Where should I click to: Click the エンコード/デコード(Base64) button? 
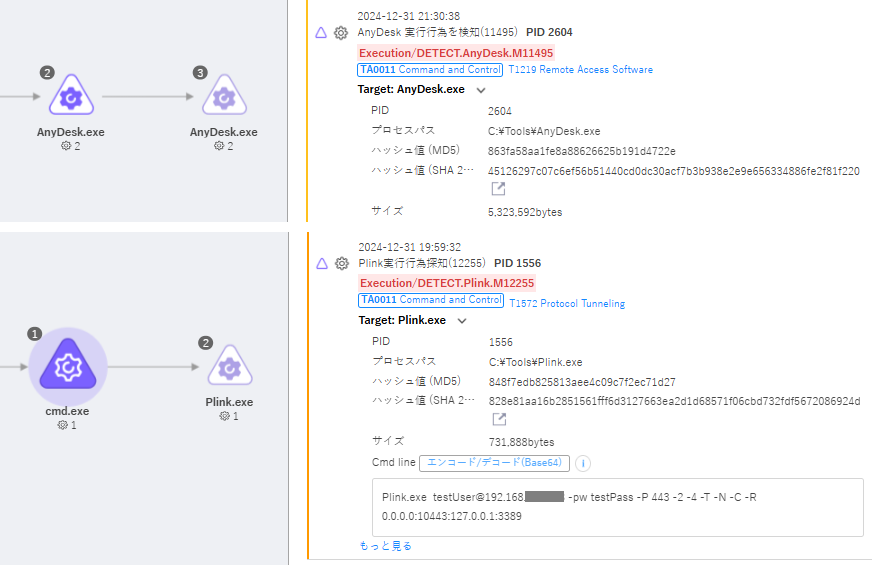[494, 463]
